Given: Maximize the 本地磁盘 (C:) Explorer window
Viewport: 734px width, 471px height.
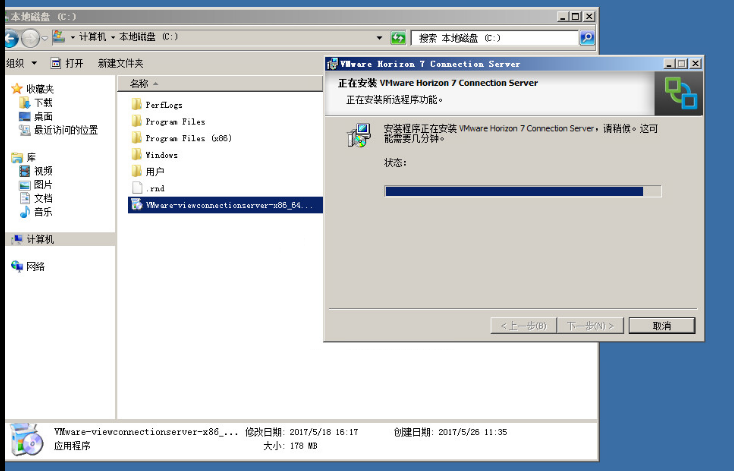Looking at the screenshot, I should pyautogui.click(x=576, y=16).
